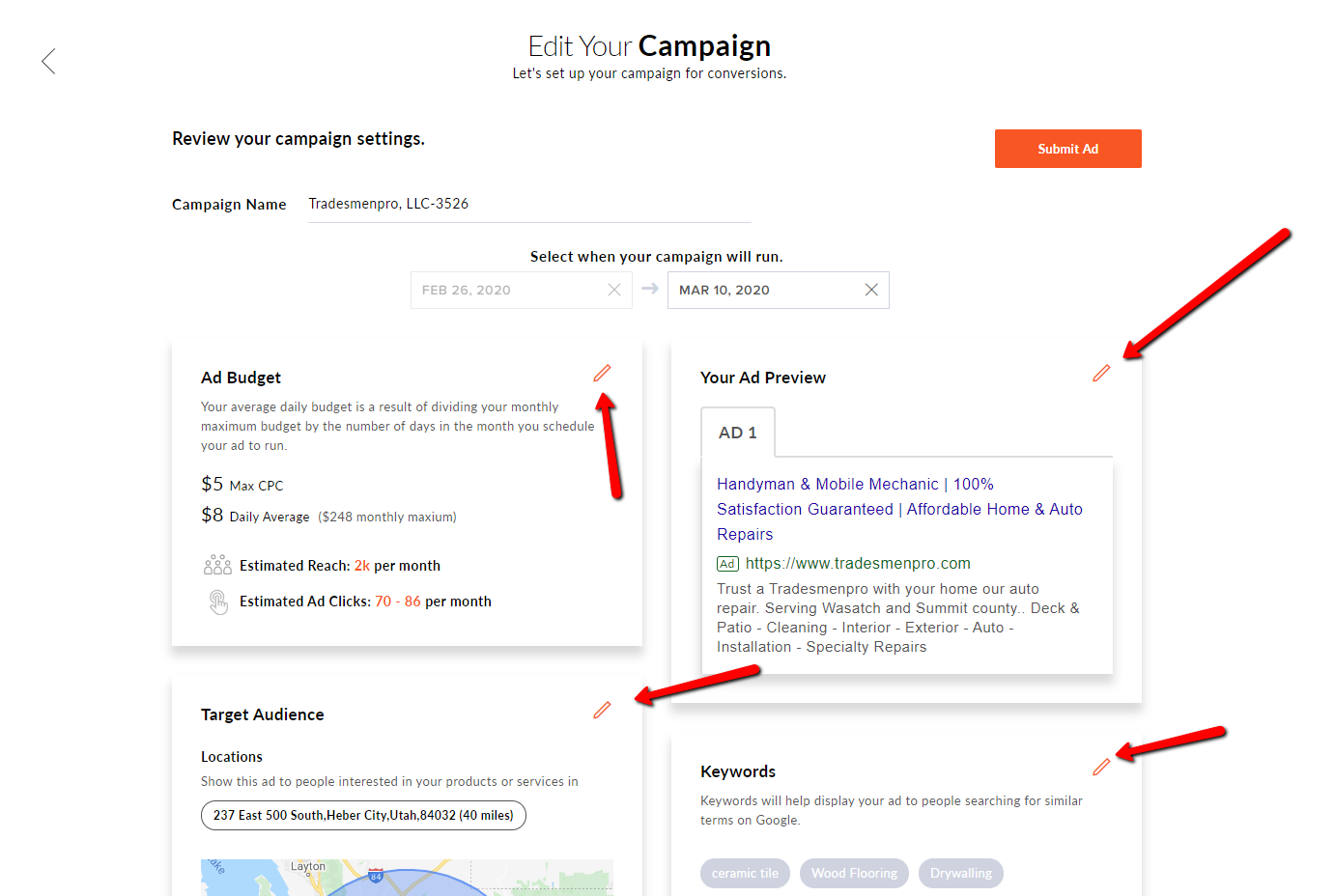Click the "$5 Max CPC" value

coord(242,485)
